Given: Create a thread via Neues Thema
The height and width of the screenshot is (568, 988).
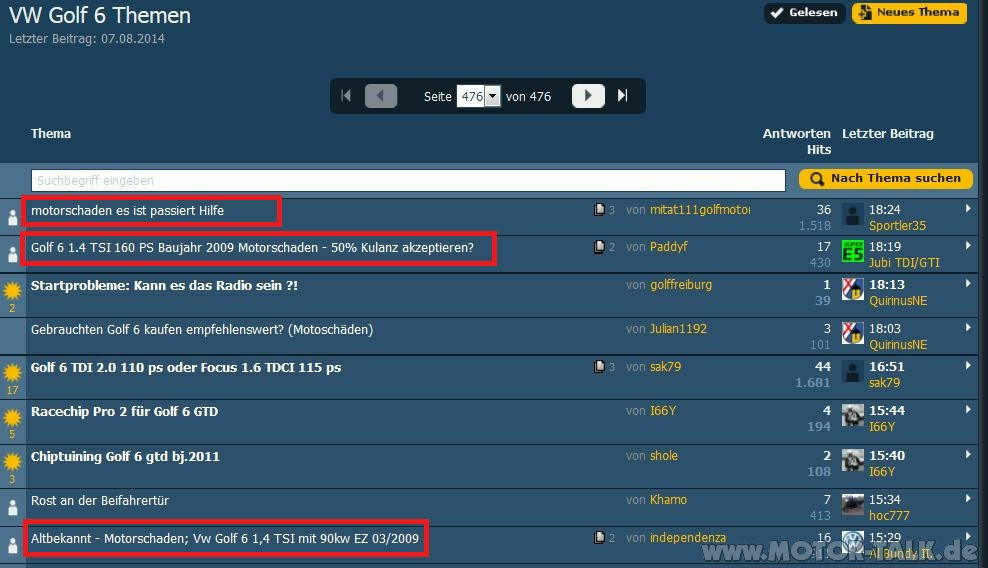Looking at the screenshot, I should click(x=909, y=13).
